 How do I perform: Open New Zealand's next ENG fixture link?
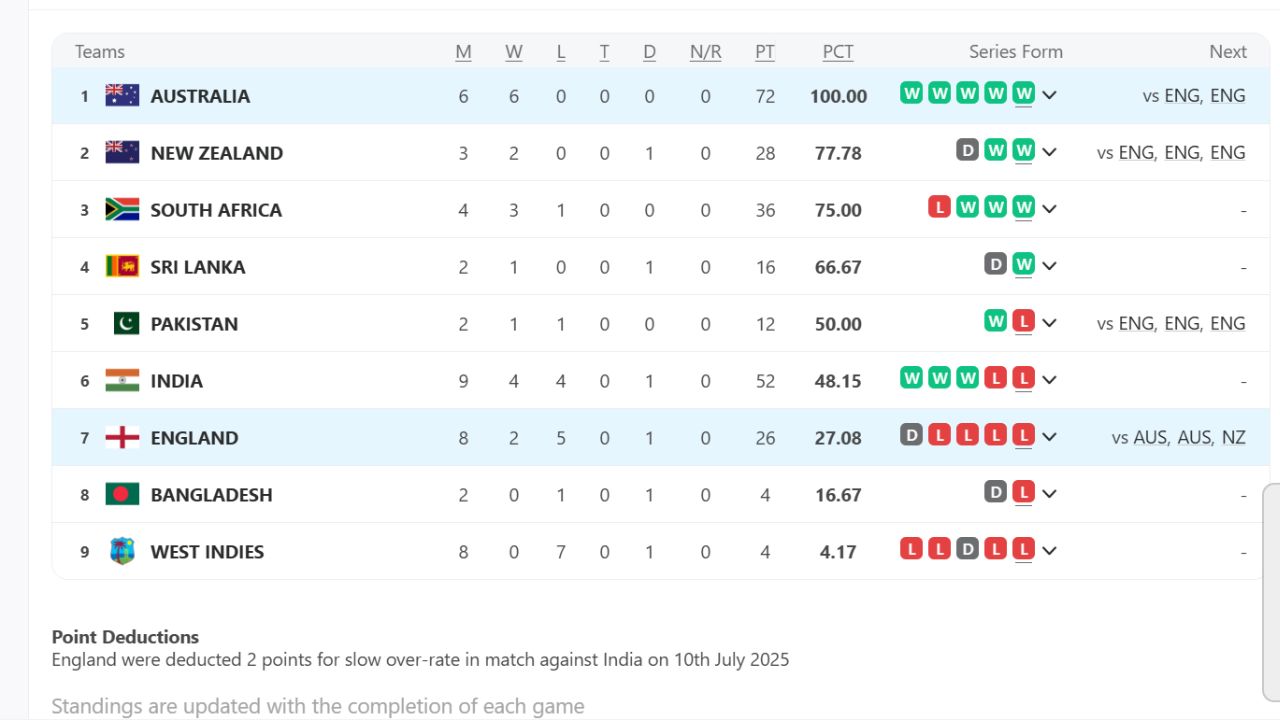tap(1136, 152)
